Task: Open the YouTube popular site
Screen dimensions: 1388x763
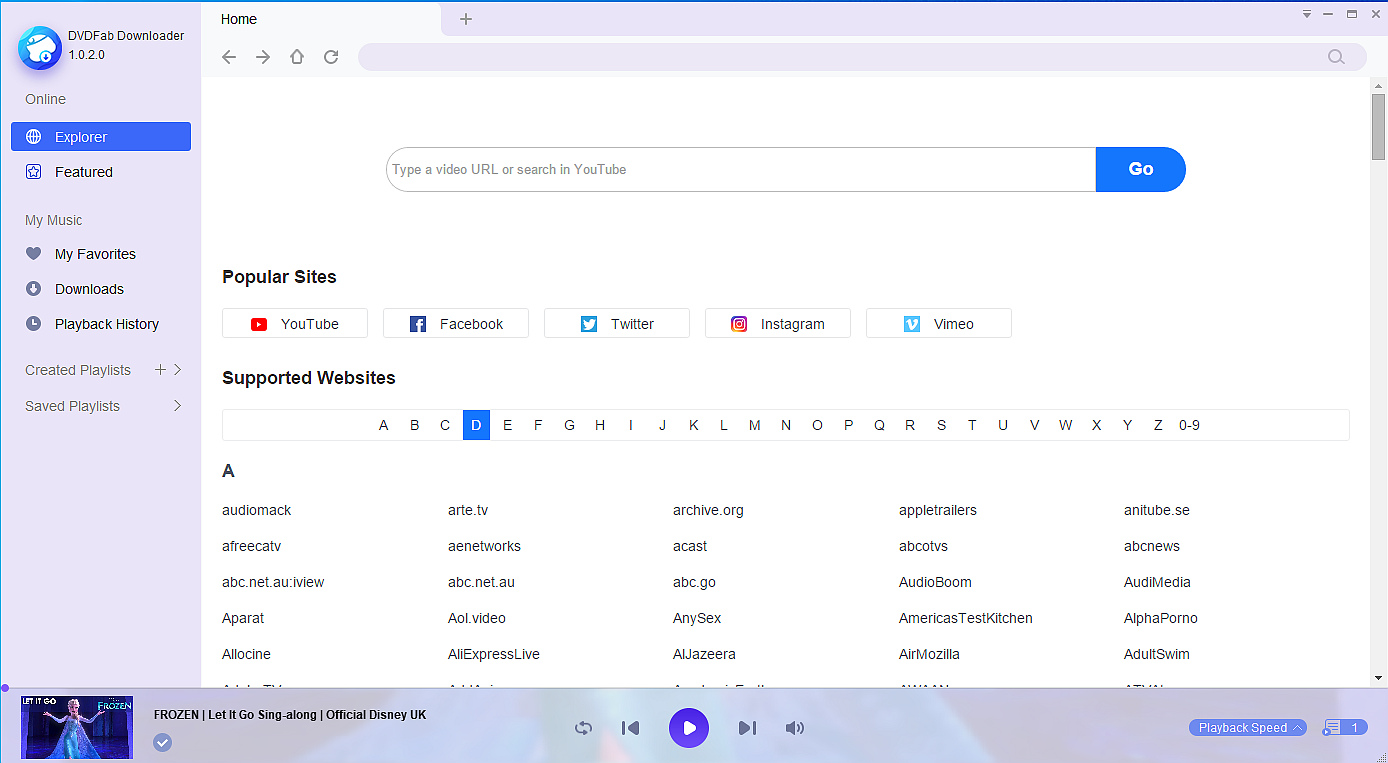Action: pos(295,323)
